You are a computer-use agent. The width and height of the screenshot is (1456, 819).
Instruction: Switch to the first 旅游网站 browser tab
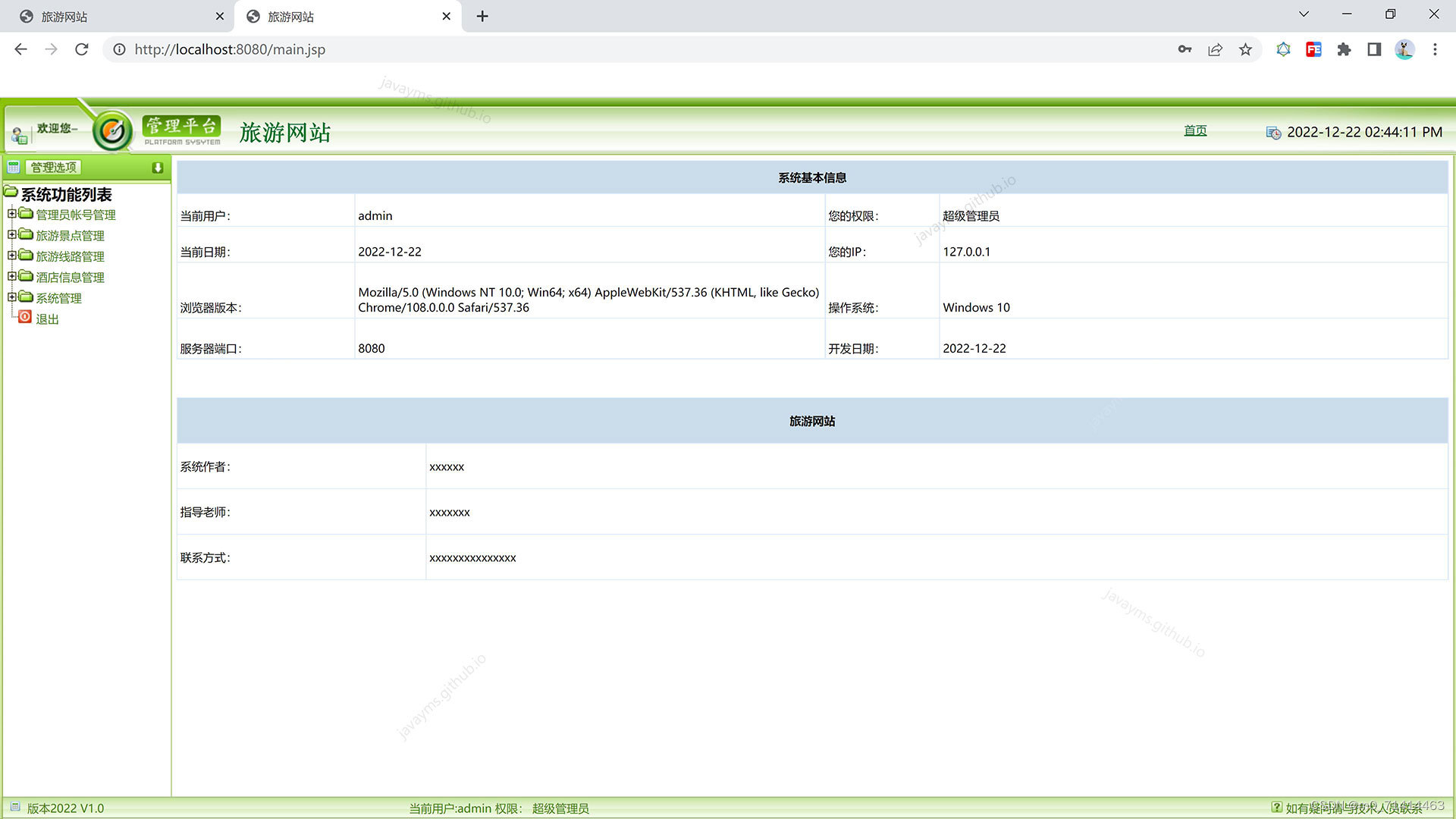(114, 16)
